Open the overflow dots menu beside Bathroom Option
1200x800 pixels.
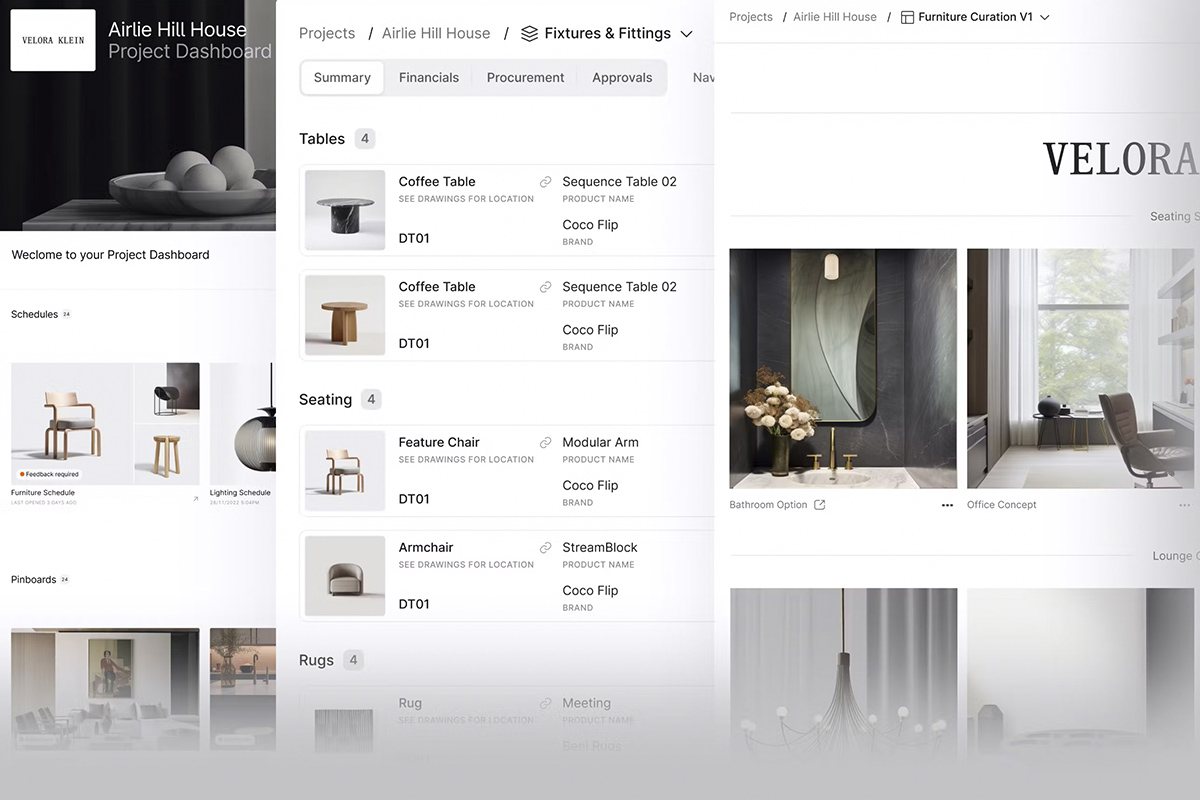coord(947,506)
